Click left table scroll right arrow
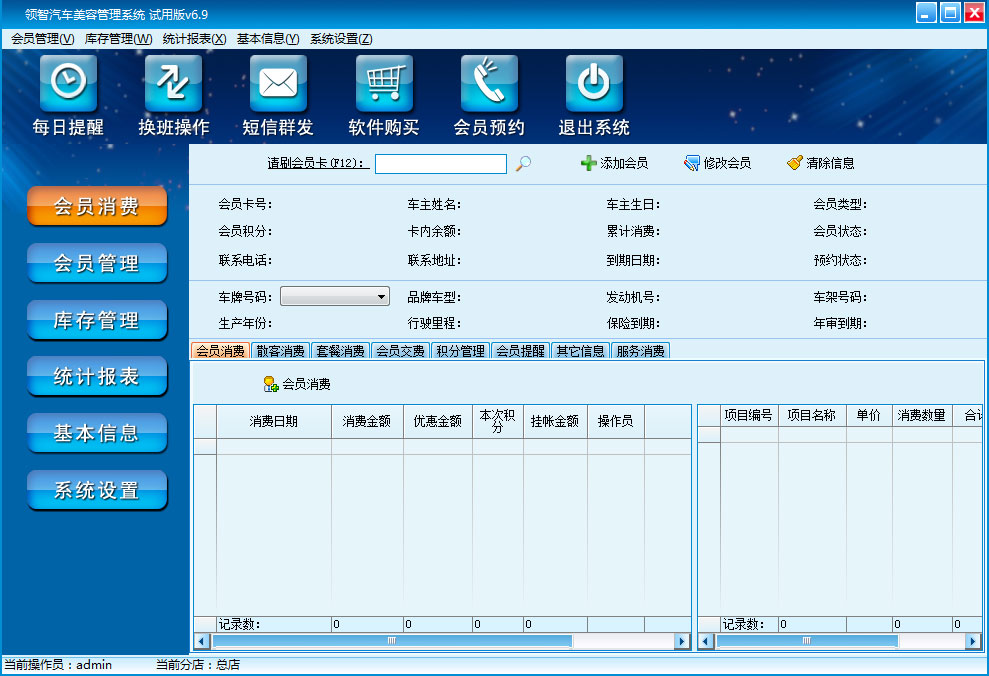The height and width of the screenshot is (676, 989). 681,641
